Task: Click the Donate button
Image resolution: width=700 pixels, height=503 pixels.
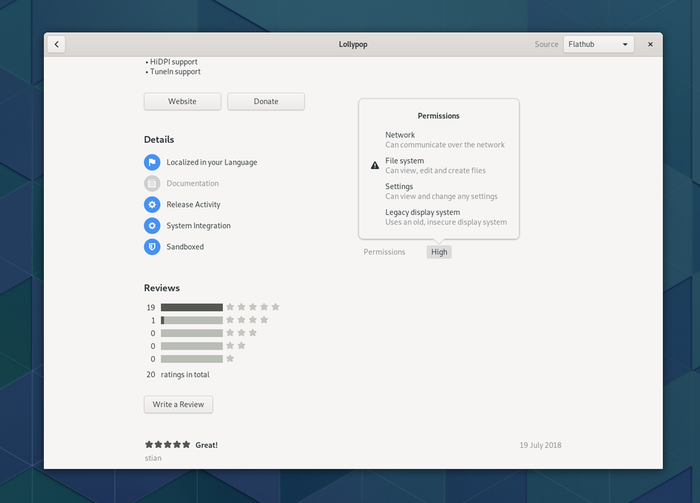Action: click(266, 101)
